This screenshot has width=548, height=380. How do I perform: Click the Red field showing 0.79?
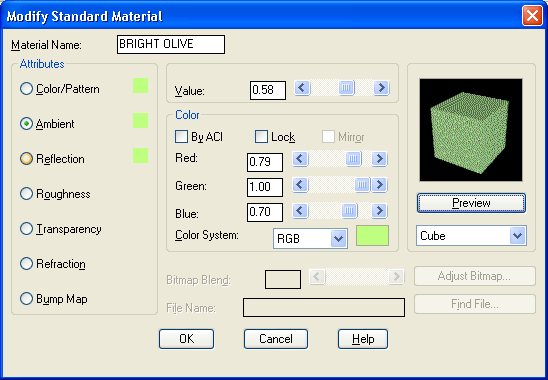coord(265,162)
